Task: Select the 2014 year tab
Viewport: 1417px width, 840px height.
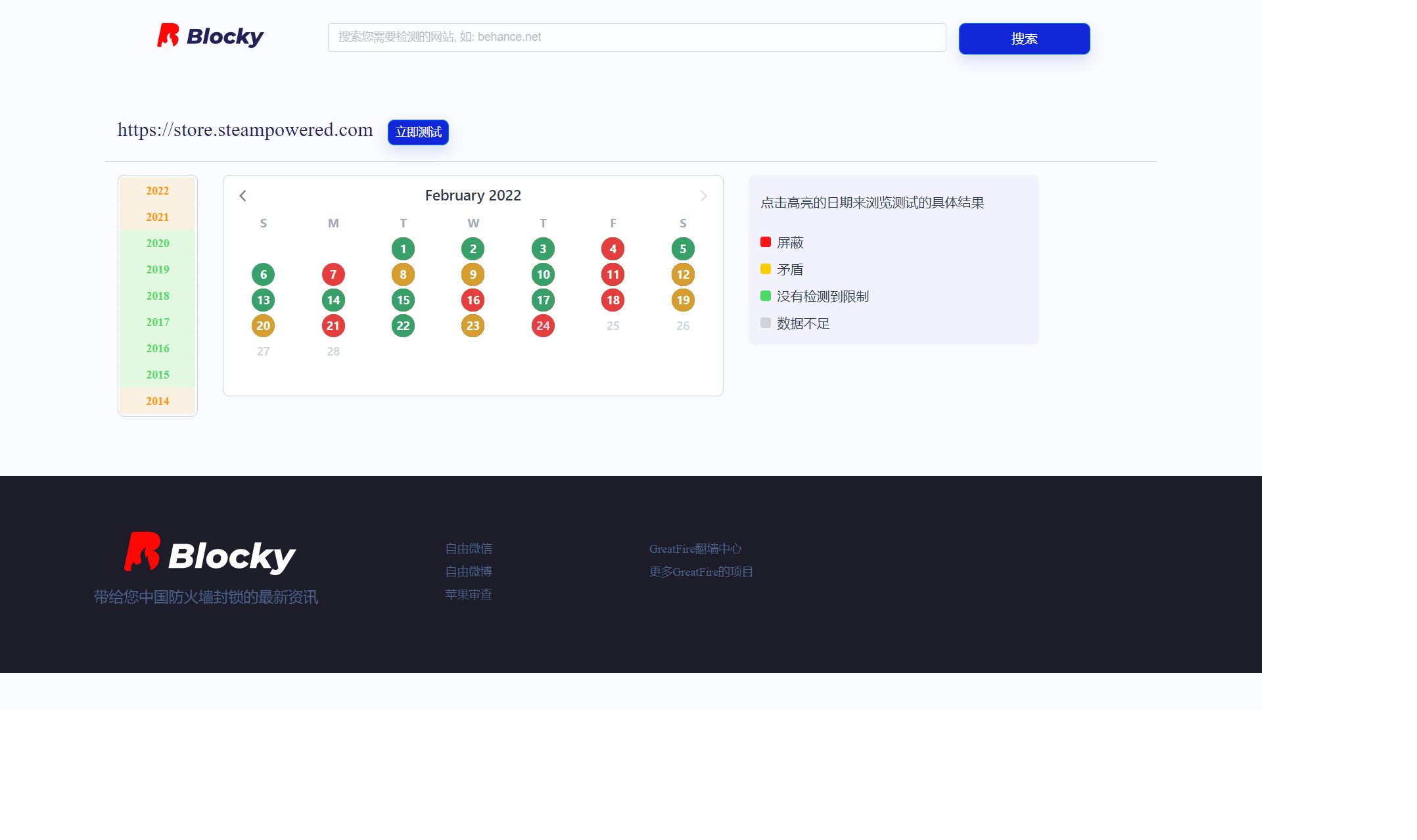Action: coord(158,401)
